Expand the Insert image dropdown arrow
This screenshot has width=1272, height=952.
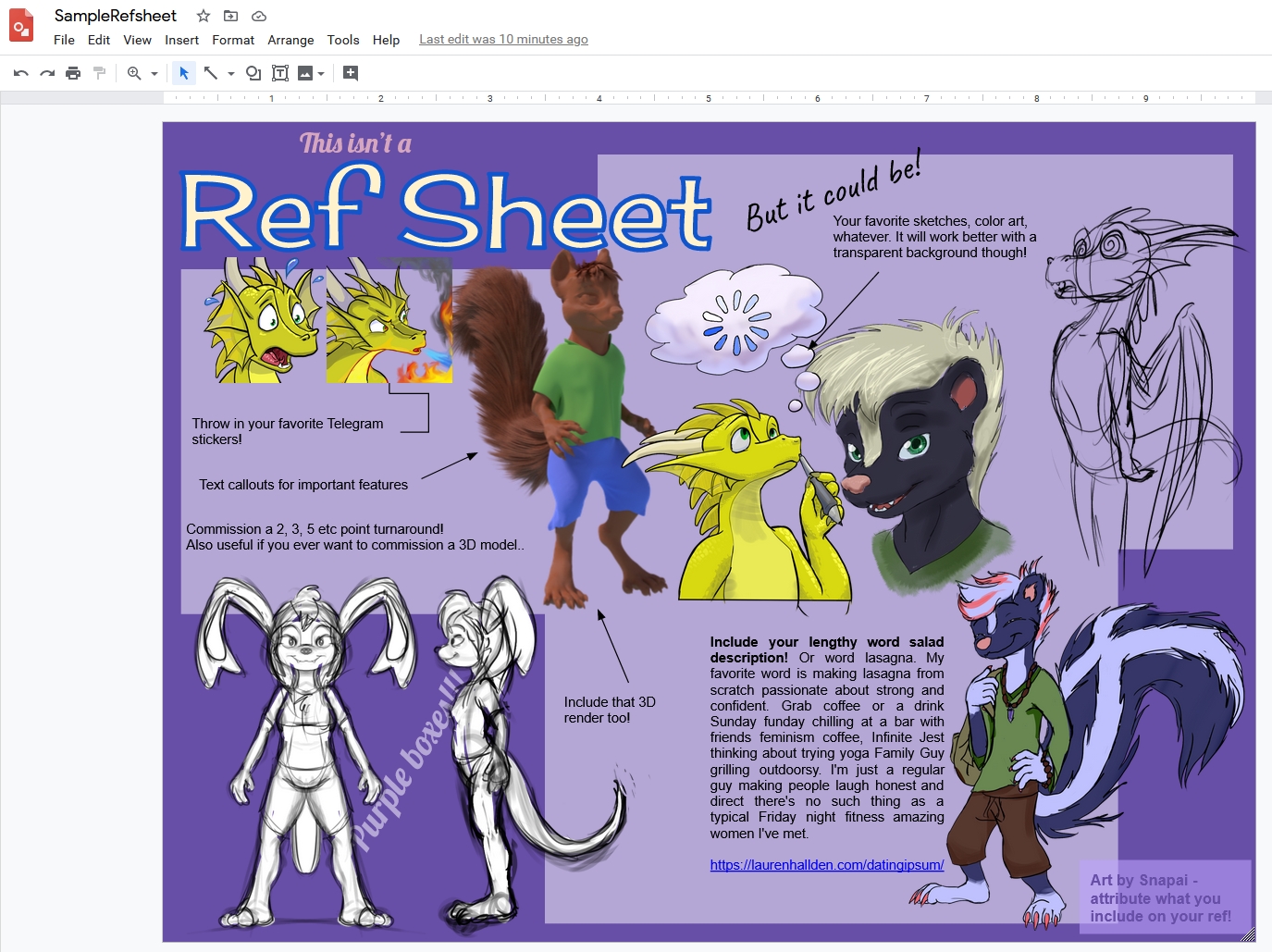(321, 73)
